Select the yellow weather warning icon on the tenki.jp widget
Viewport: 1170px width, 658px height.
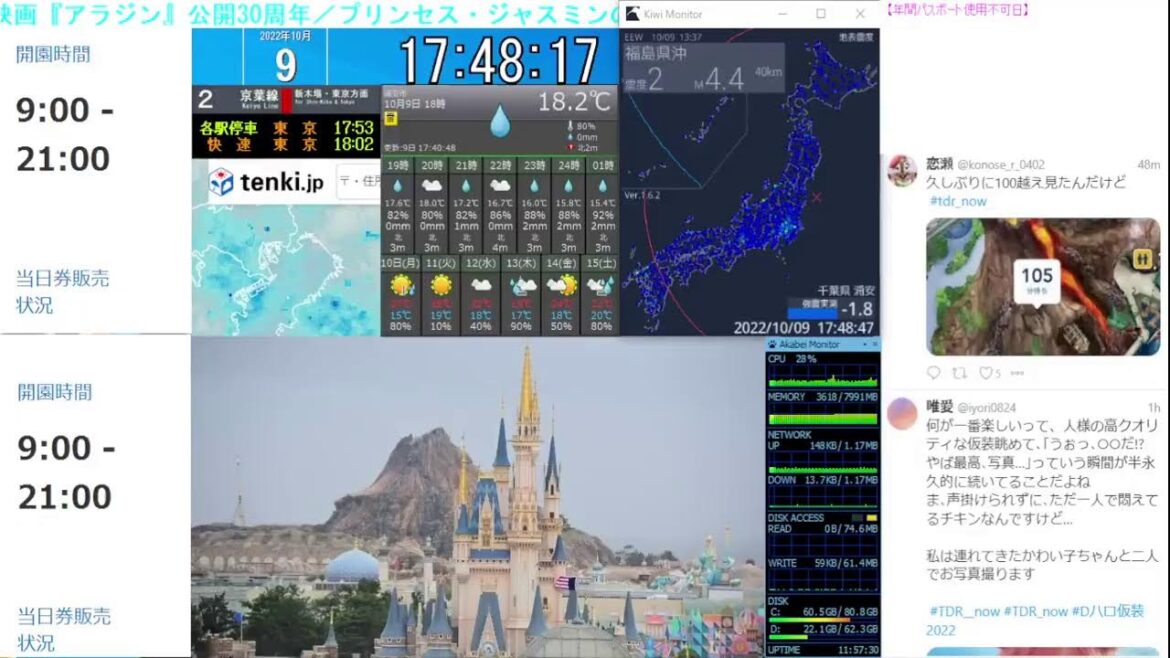click(x=392, y=118)
